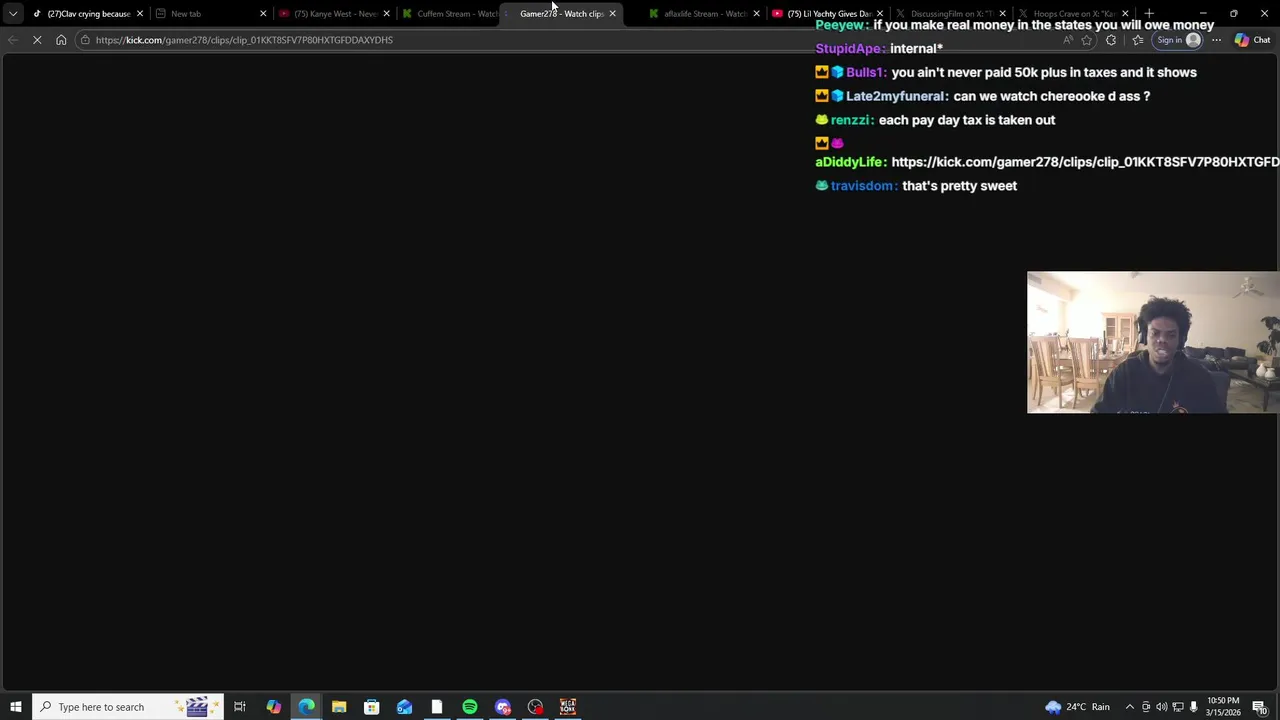Show hidden system tray icons
Screen dimensions: 1280x720
[1130, 707]
